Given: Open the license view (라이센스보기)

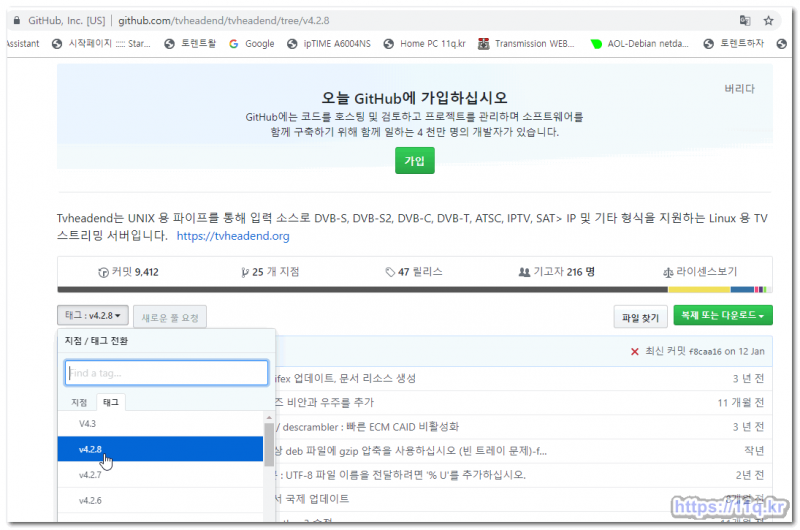Looking at the screenshot, I should point(700,272).
